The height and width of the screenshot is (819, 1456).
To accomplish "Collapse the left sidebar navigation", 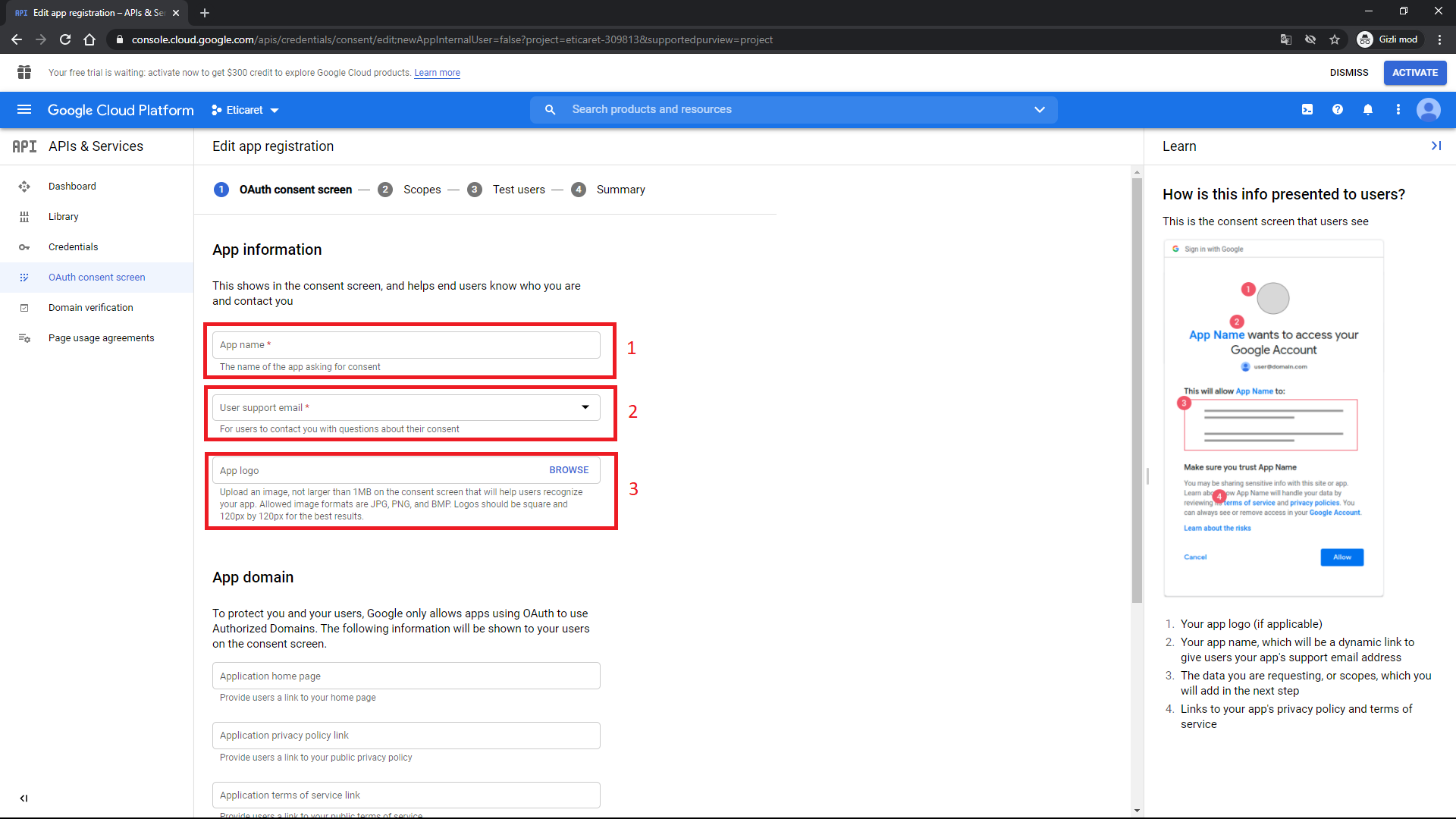I will 24,798.
